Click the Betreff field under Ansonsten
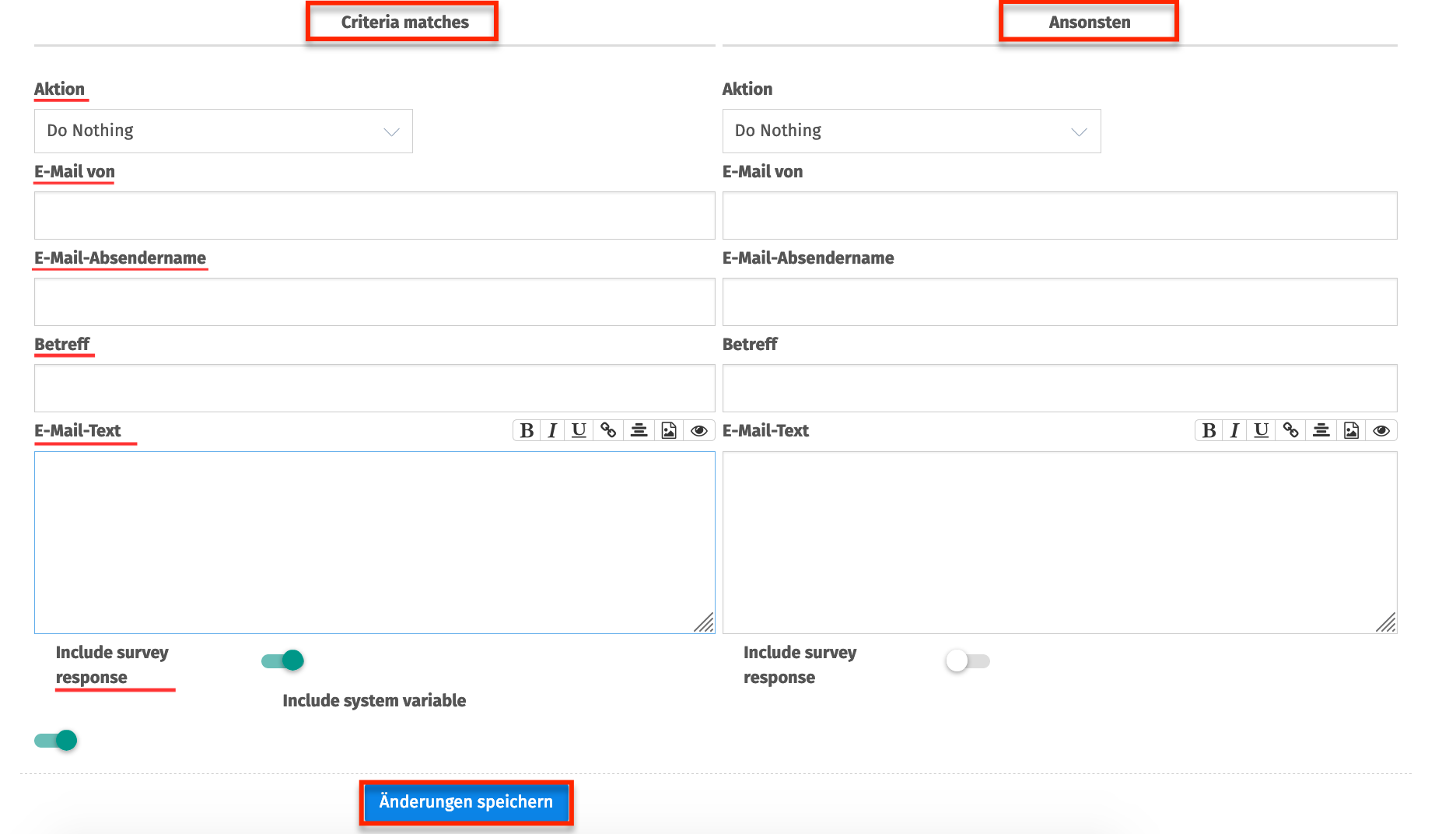This screenshot has width=1456, height=834. (x=1059, y=388)
